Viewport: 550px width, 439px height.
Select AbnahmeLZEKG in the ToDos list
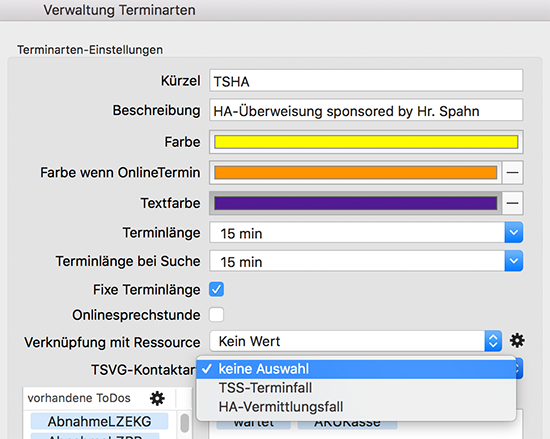pos(100,421)
